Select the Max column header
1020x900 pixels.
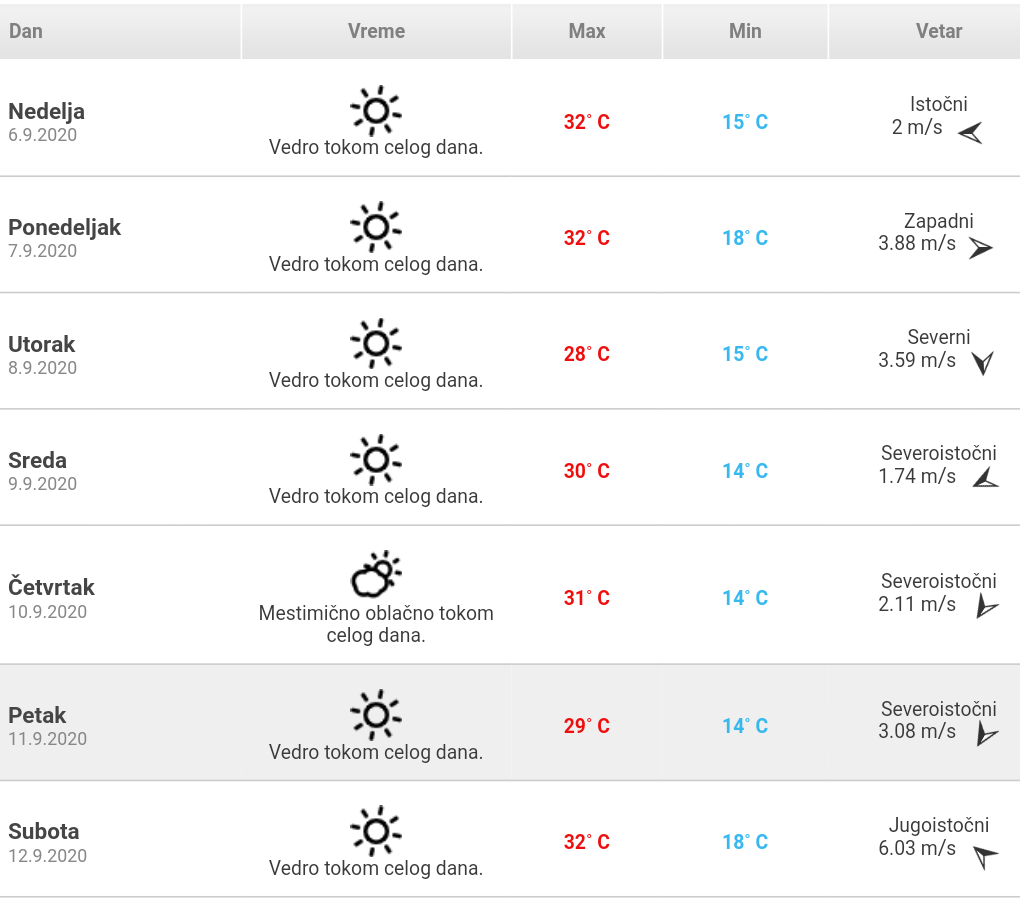point(587,31)
